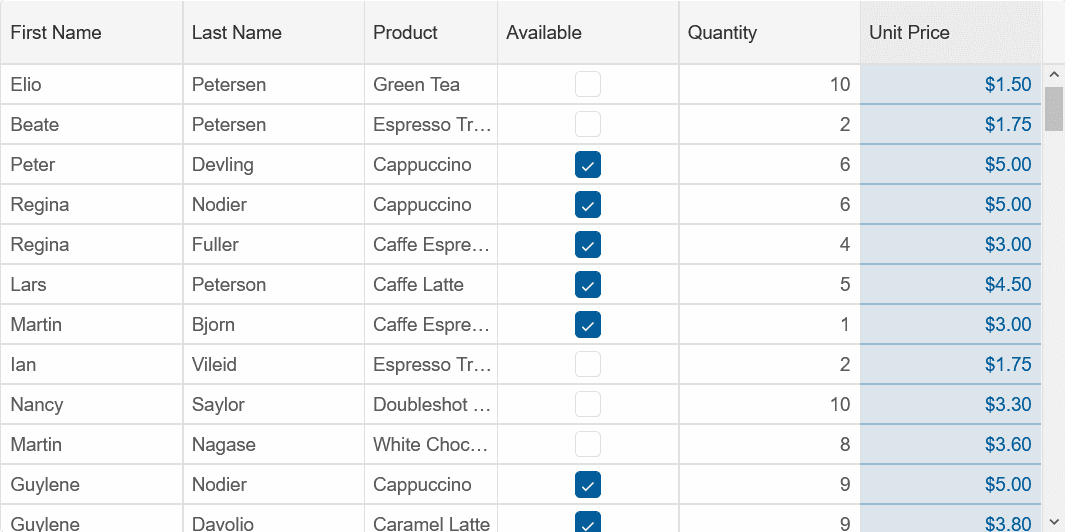Check Available box for Elio Petersen

(x=588, y=84)
